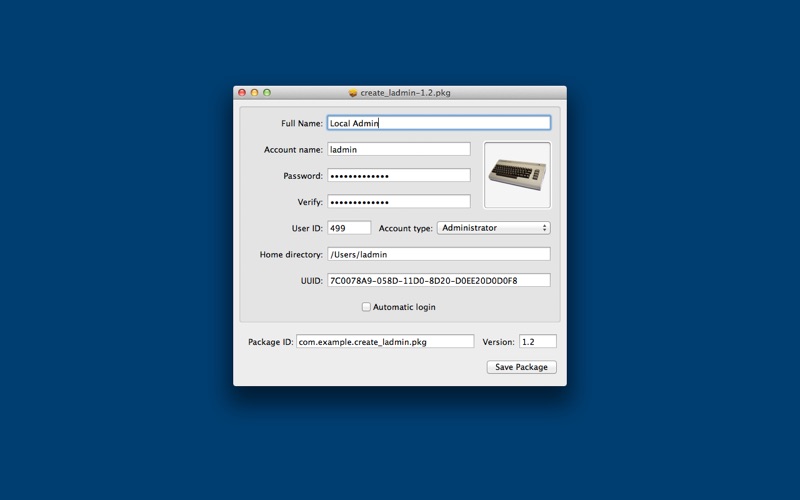
Task: Click the Package ID field
Action: point(385,342)
